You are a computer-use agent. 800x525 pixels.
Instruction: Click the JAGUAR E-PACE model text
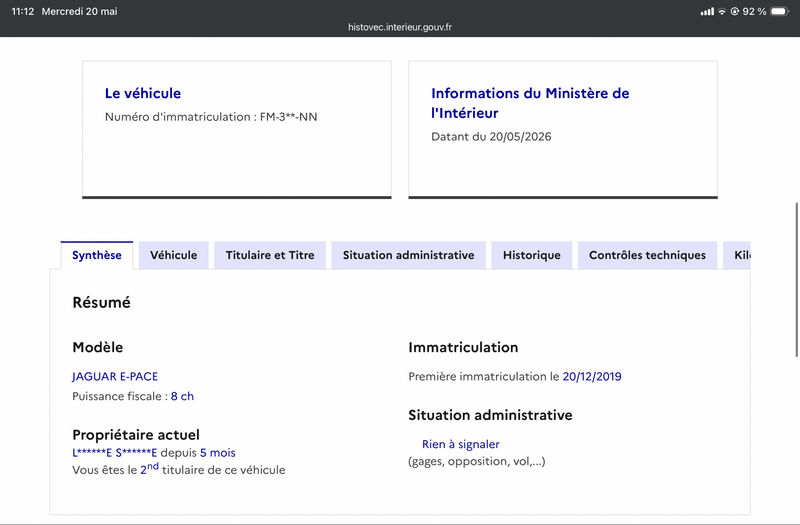(115, 377)
